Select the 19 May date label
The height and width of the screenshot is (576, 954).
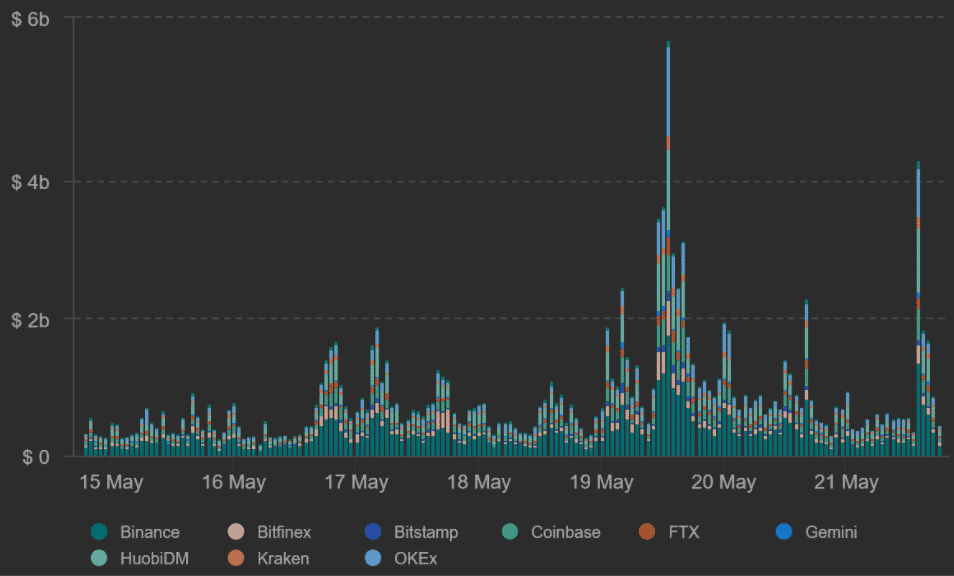coord(601,483)
